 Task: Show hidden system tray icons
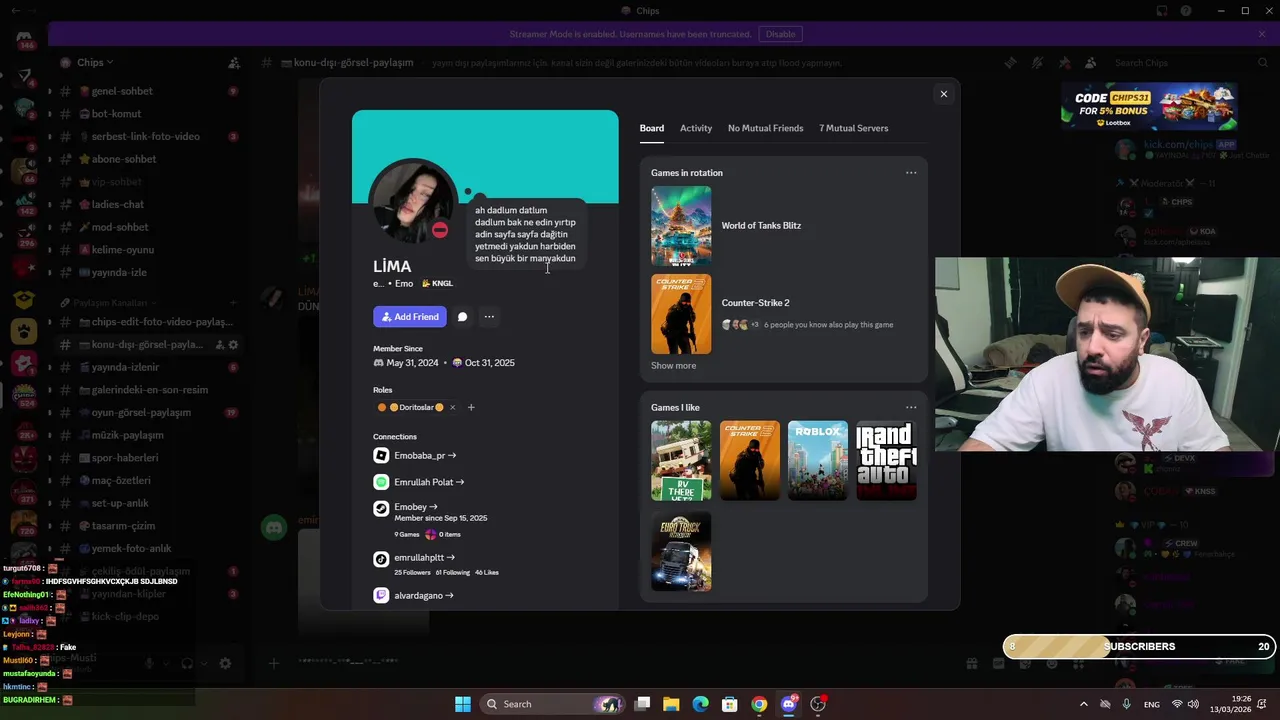(x=1083, y=704)
